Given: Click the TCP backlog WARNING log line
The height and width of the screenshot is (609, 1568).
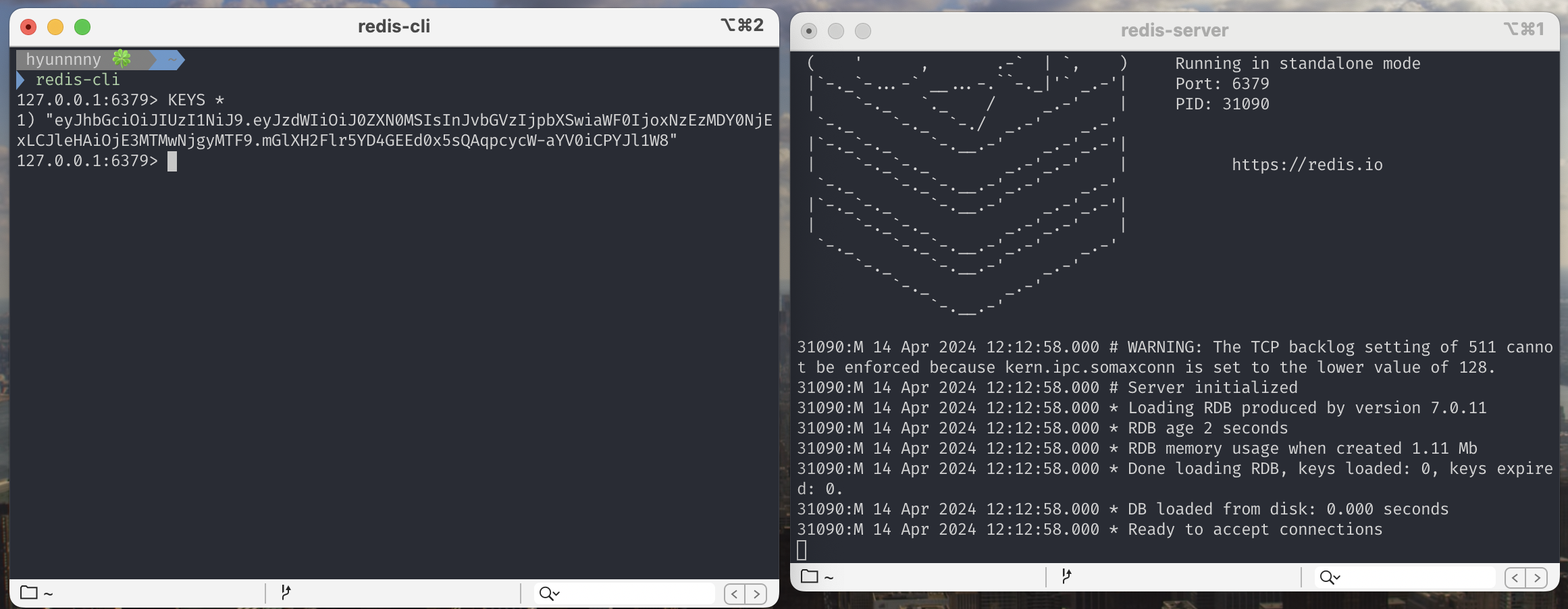Looking at the screenshot, I should 1175,357.
